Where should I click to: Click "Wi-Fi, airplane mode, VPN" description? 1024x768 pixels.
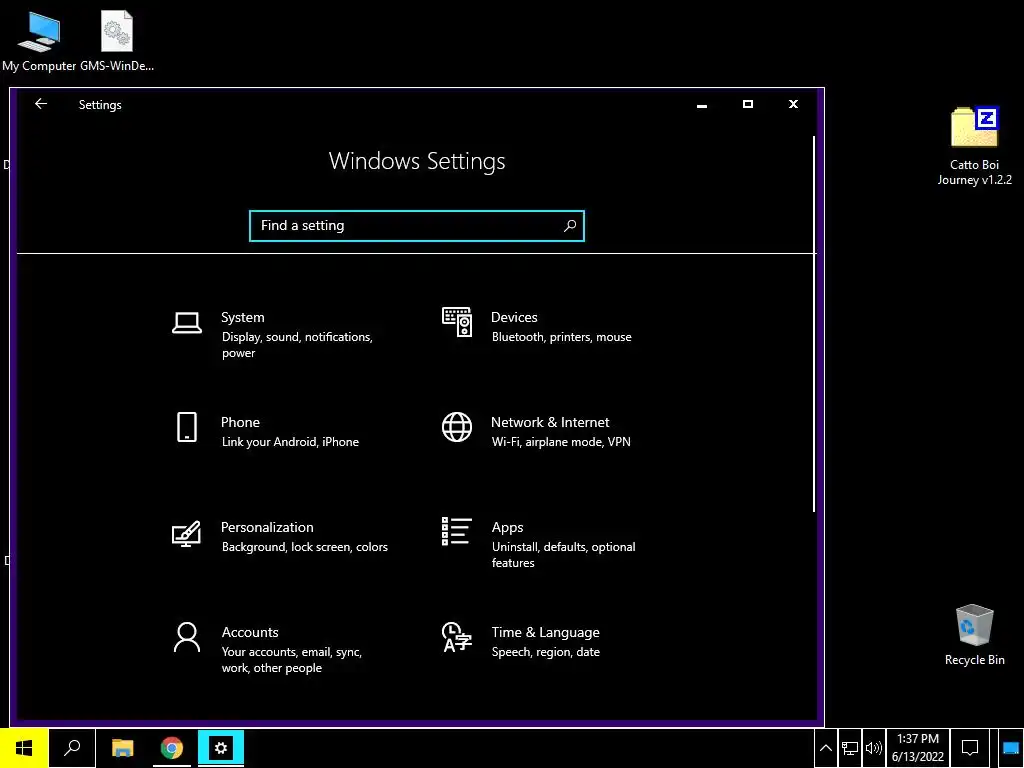561,442
